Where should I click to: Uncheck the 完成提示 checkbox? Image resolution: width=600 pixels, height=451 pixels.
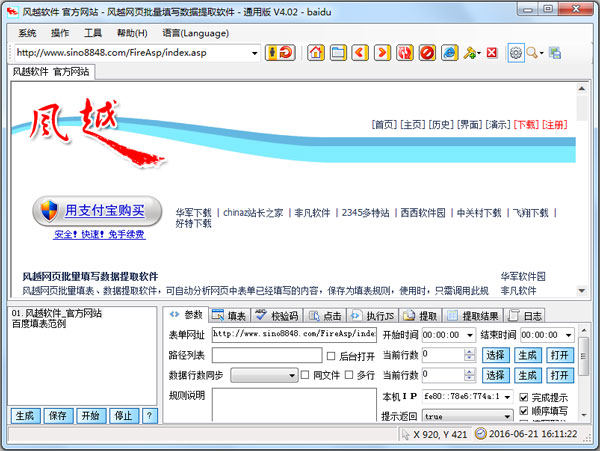(524, 397)
